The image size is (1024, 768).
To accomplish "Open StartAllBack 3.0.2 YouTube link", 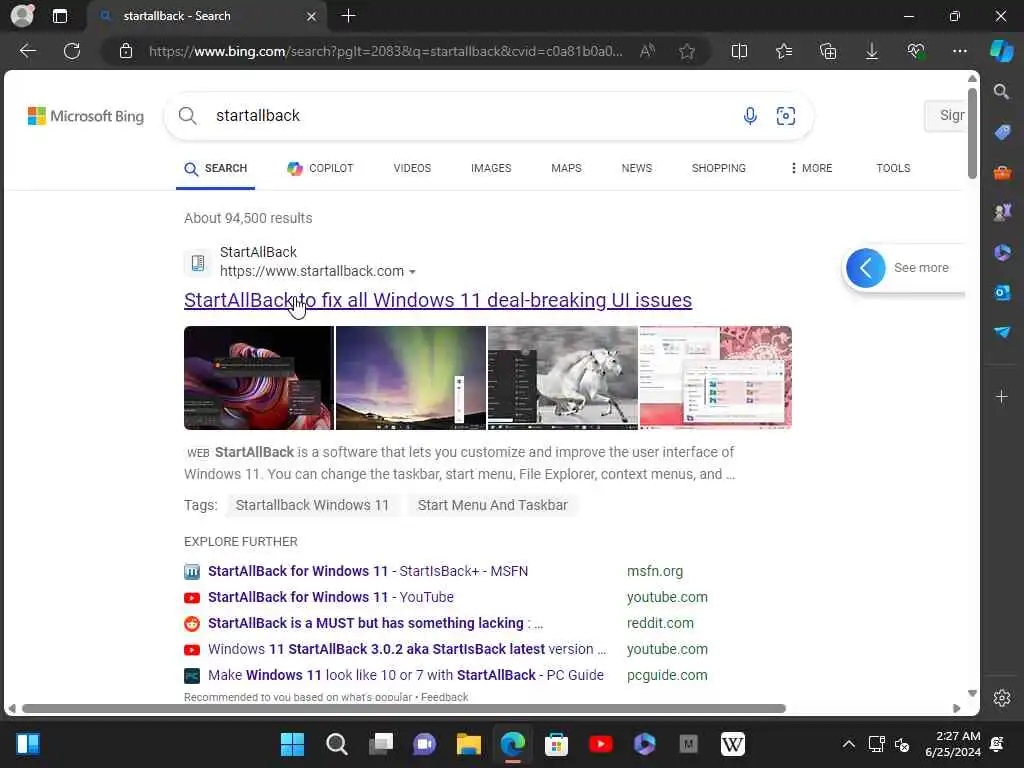I will [x=407, y=649].
